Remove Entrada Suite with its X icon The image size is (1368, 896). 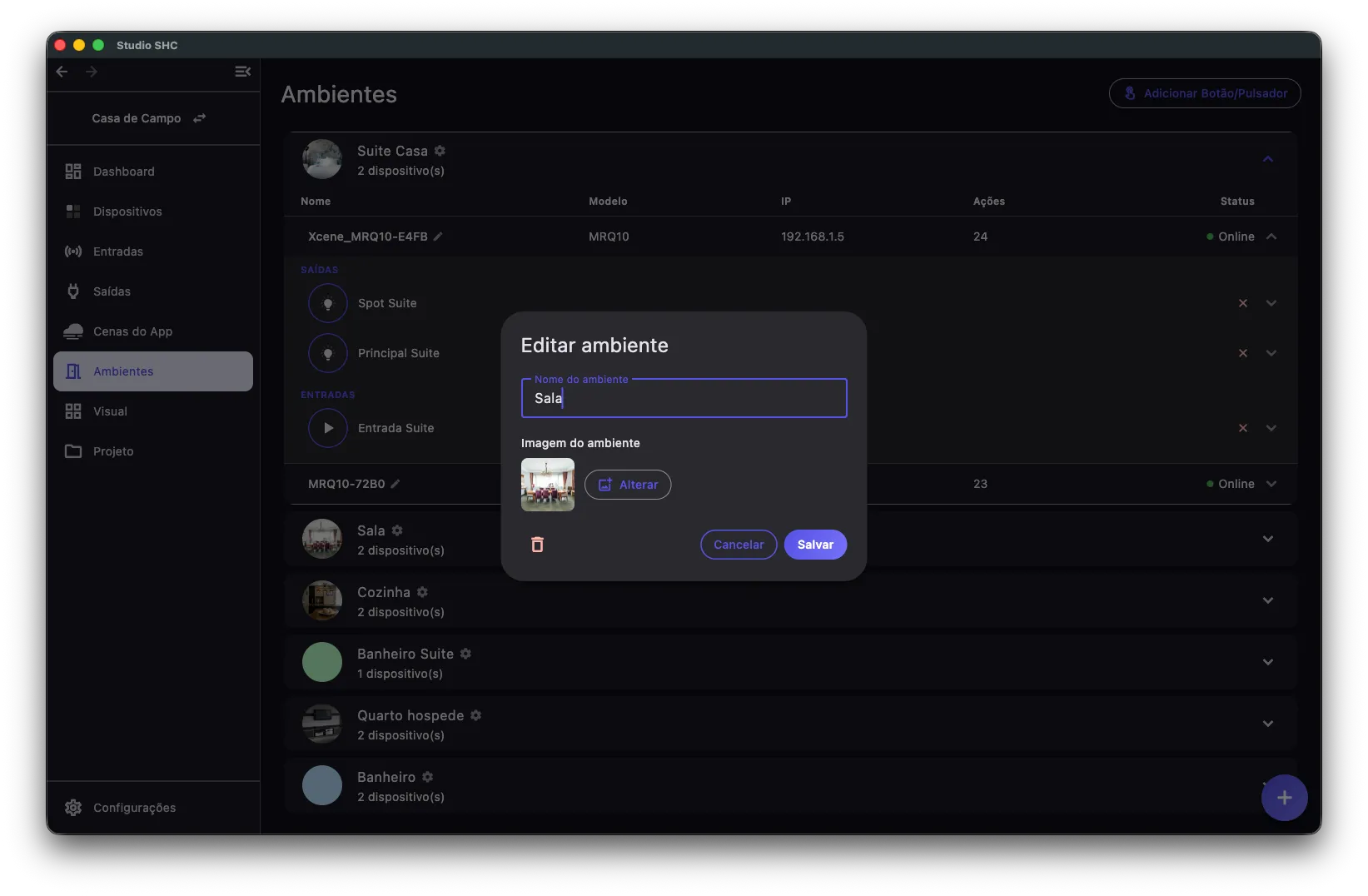pyautogui.click(x=1243, y=428)
